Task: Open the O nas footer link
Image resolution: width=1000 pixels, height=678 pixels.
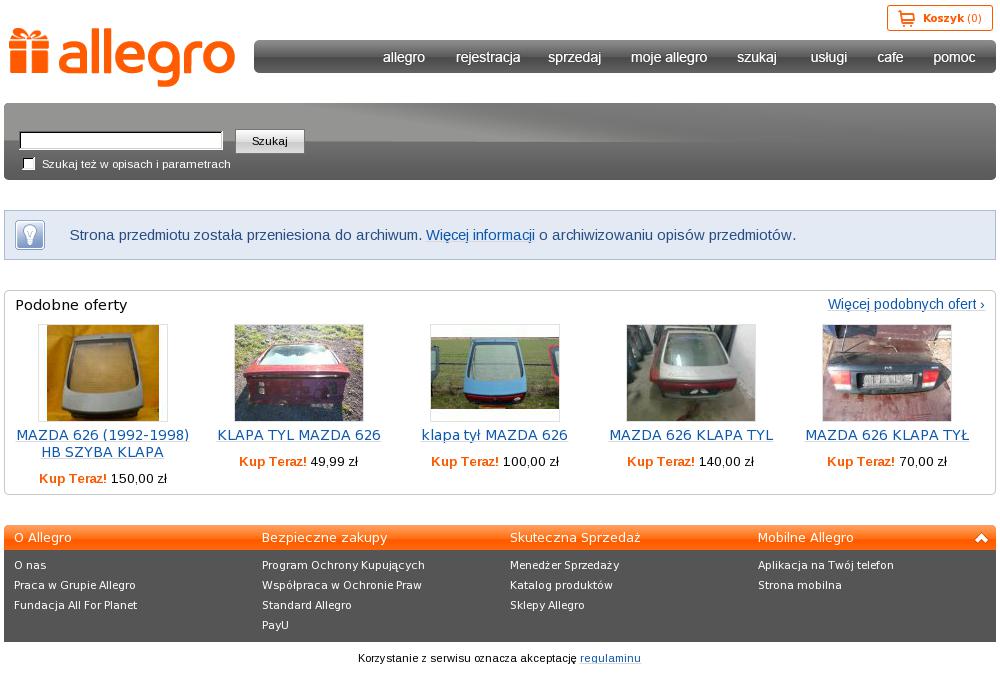Action: [30, 565]
